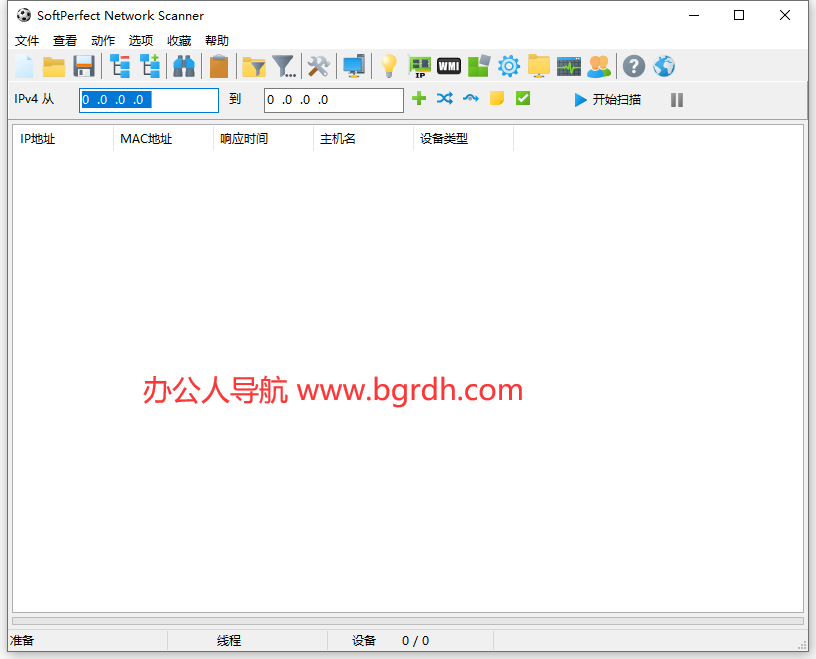Click the light bulb icon
Viewport: 816px width, 659px height.
click(x=389, y=67)
